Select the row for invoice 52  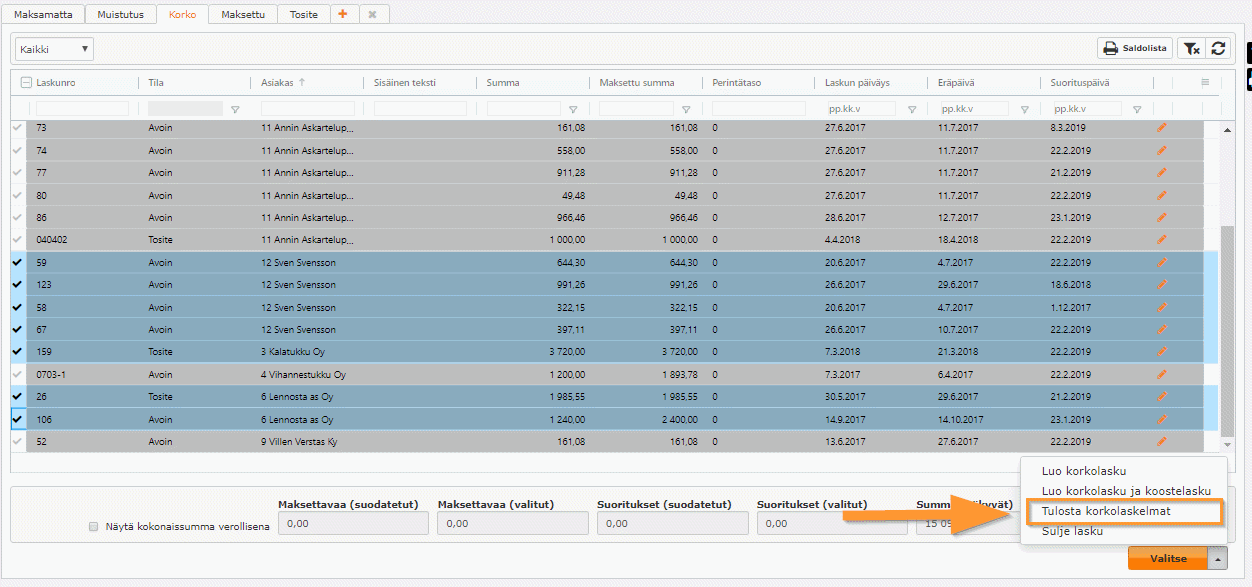coord(17,441)
